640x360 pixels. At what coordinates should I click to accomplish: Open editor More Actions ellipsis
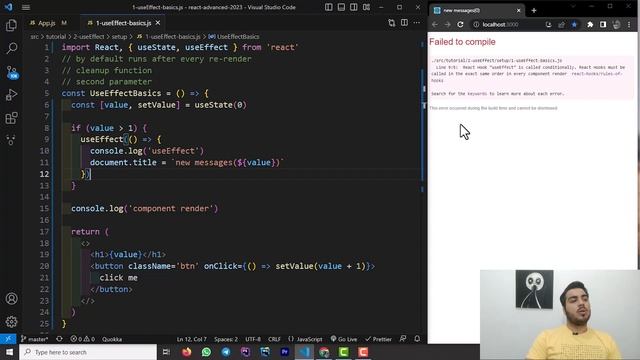click(x=417, y=23)
